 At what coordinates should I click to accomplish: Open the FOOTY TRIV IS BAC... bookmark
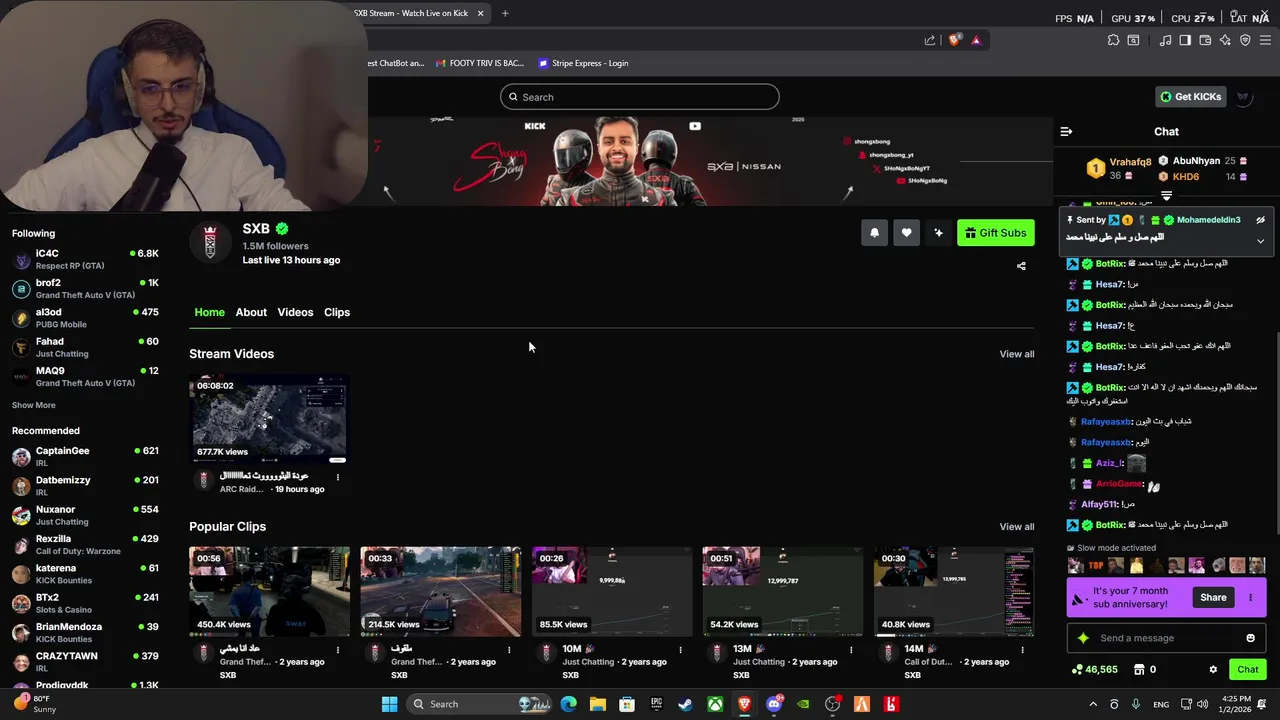[x=480, y=63]
